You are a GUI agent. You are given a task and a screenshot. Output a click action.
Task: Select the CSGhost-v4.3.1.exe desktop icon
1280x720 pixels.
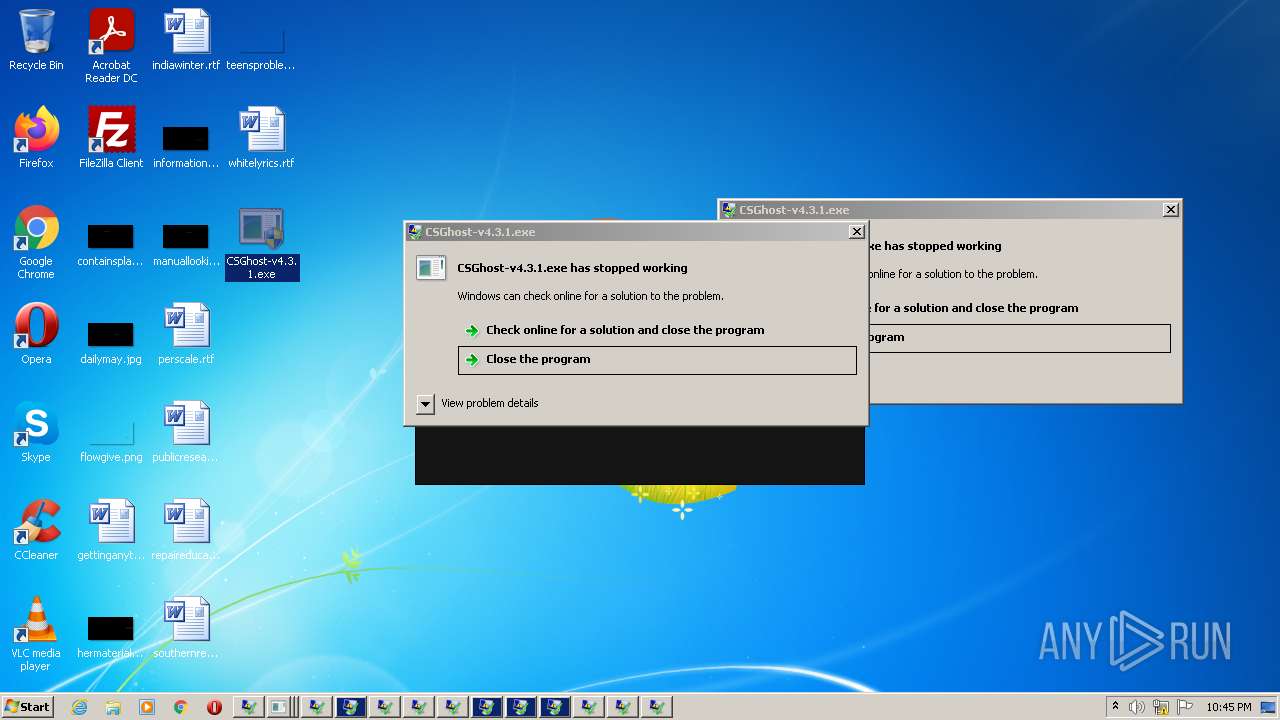[261, 243]
